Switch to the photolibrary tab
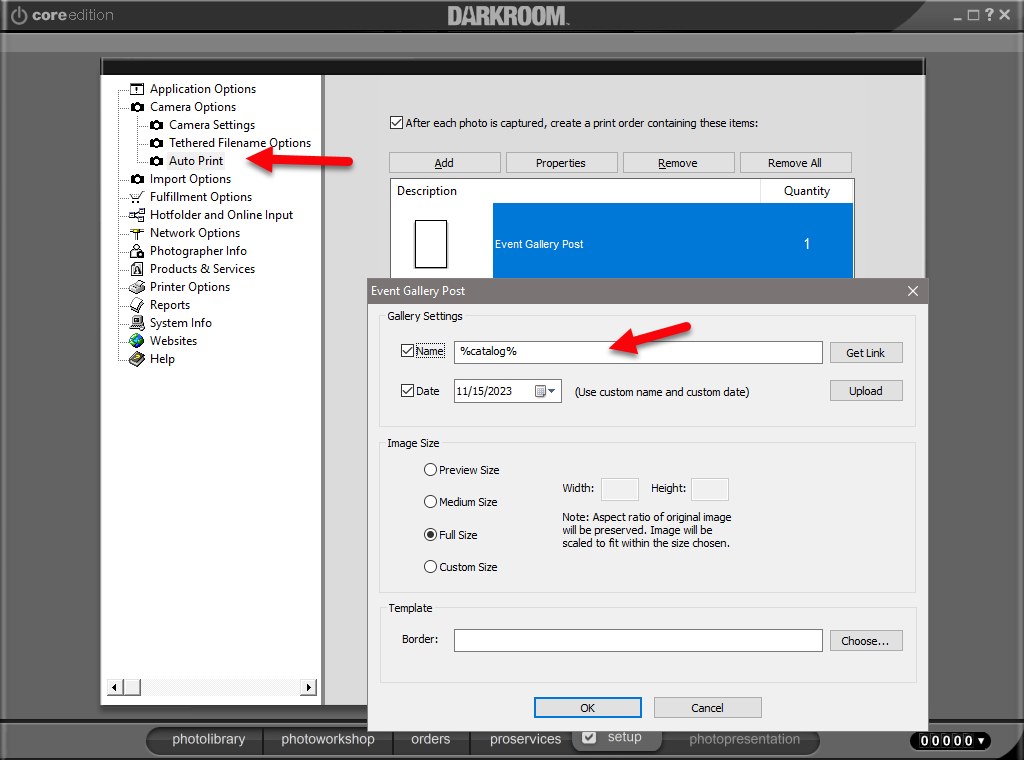Viewport: 1024px width, 760px height. [x=208, y=739]
